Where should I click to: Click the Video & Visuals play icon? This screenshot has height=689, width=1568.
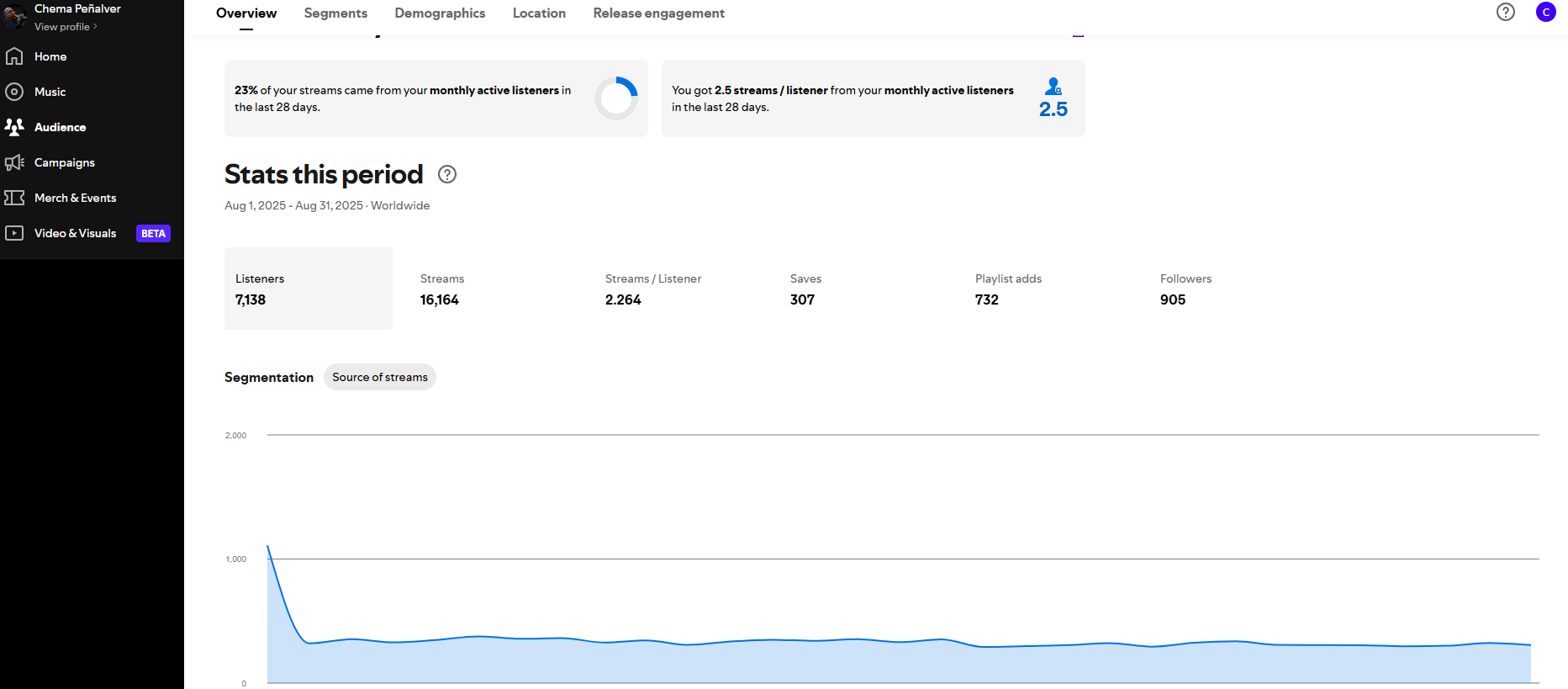click(x=14, y=233)
